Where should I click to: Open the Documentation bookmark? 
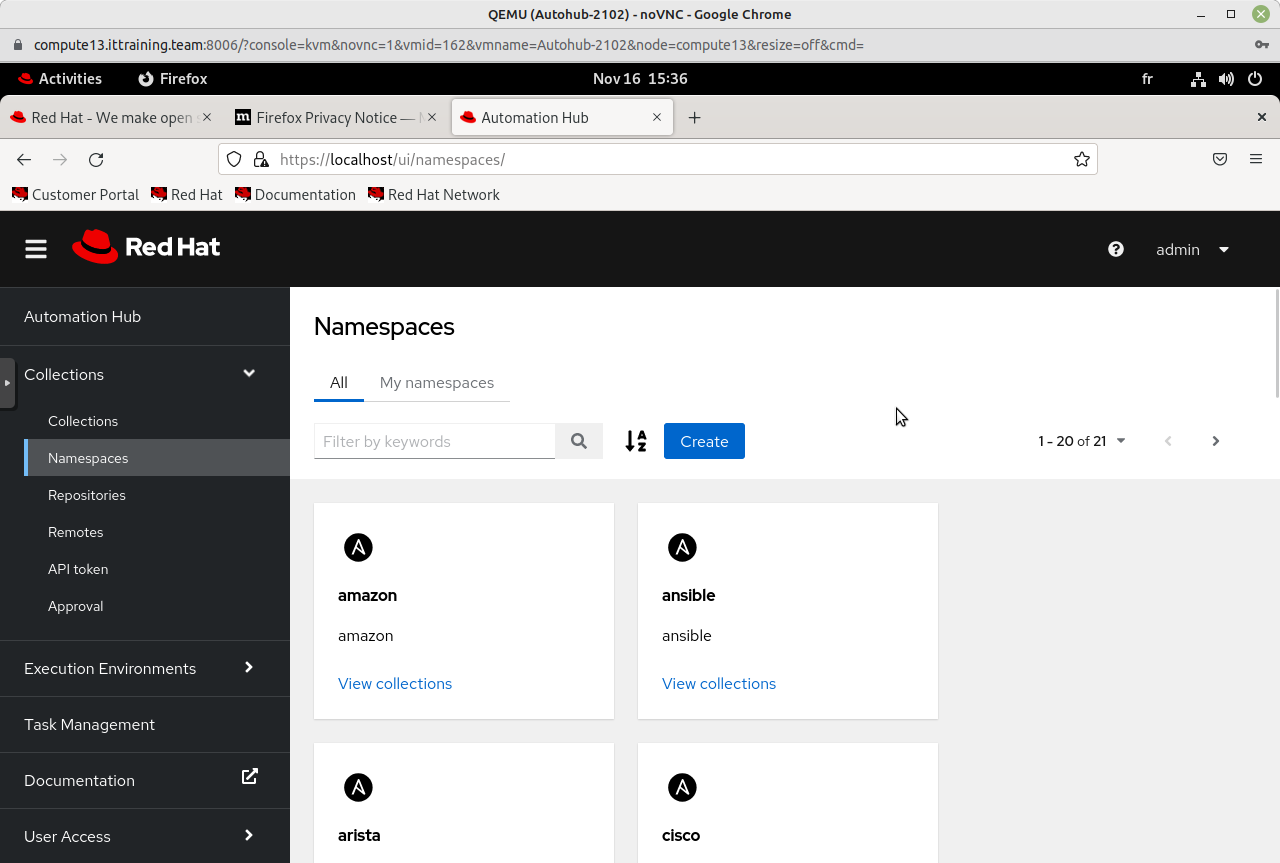point(296,195)
